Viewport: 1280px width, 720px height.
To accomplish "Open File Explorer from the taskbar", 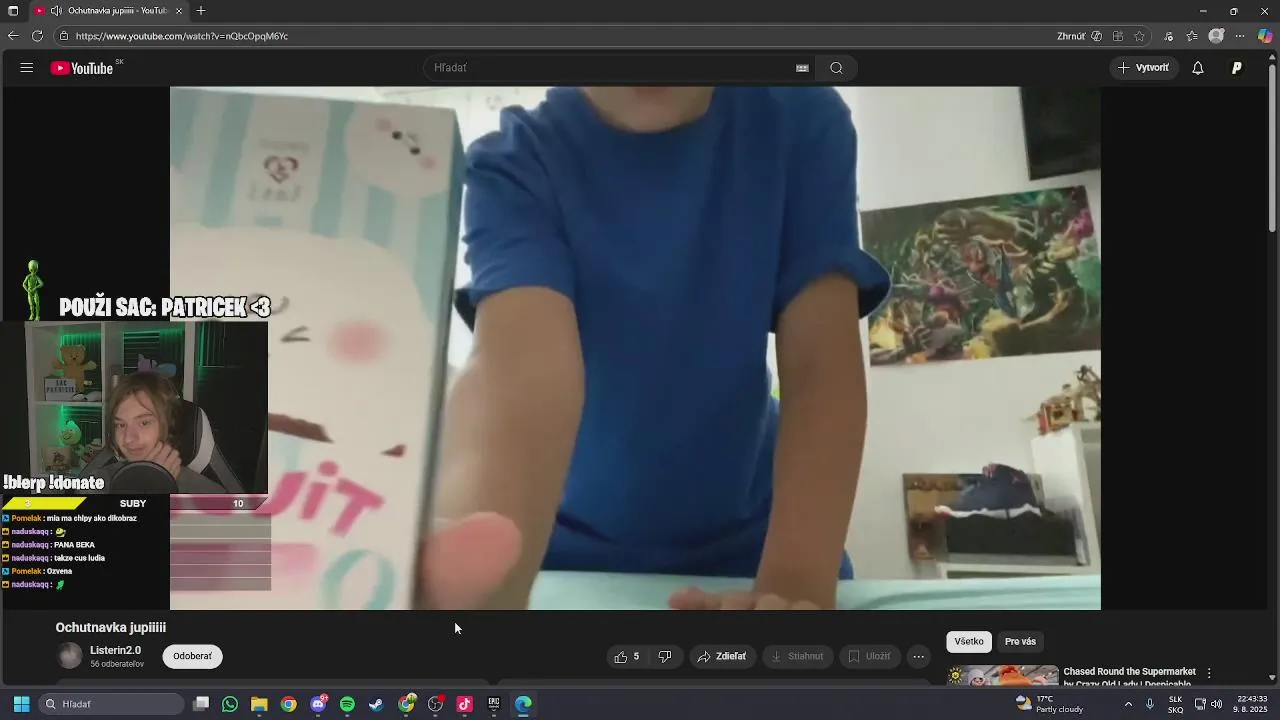I will (259, 704).
